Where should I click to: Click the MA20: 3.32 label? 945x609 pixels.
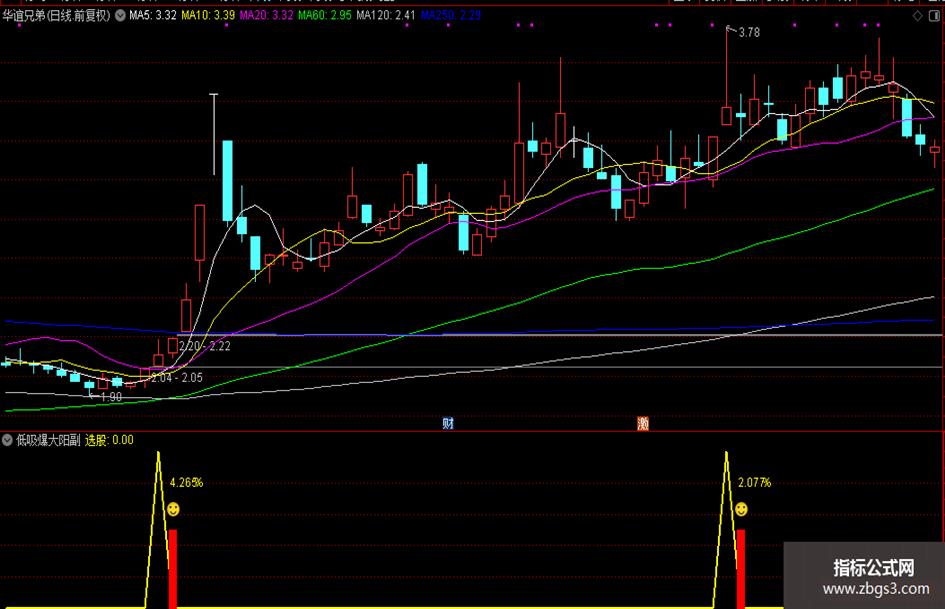266,15
